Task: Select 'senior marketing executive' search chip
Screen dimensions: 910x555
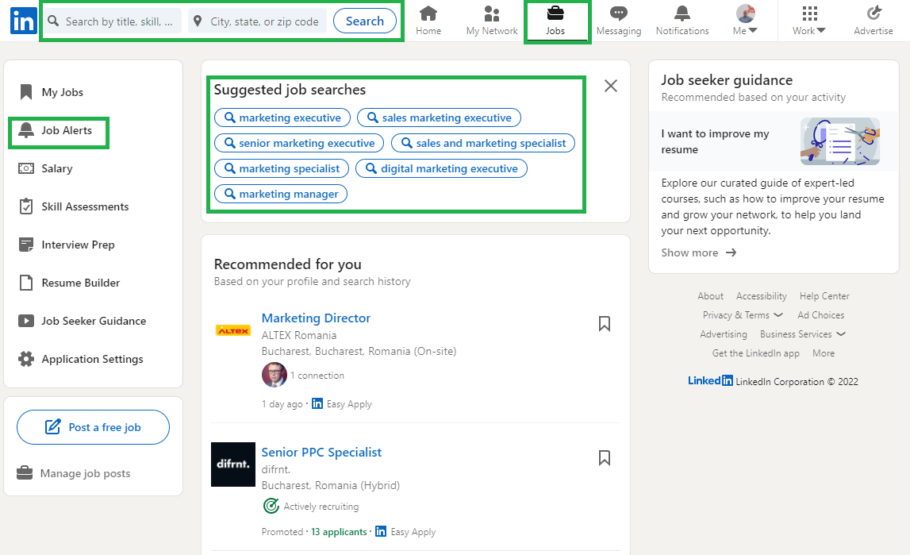Action: coord(299,143)
